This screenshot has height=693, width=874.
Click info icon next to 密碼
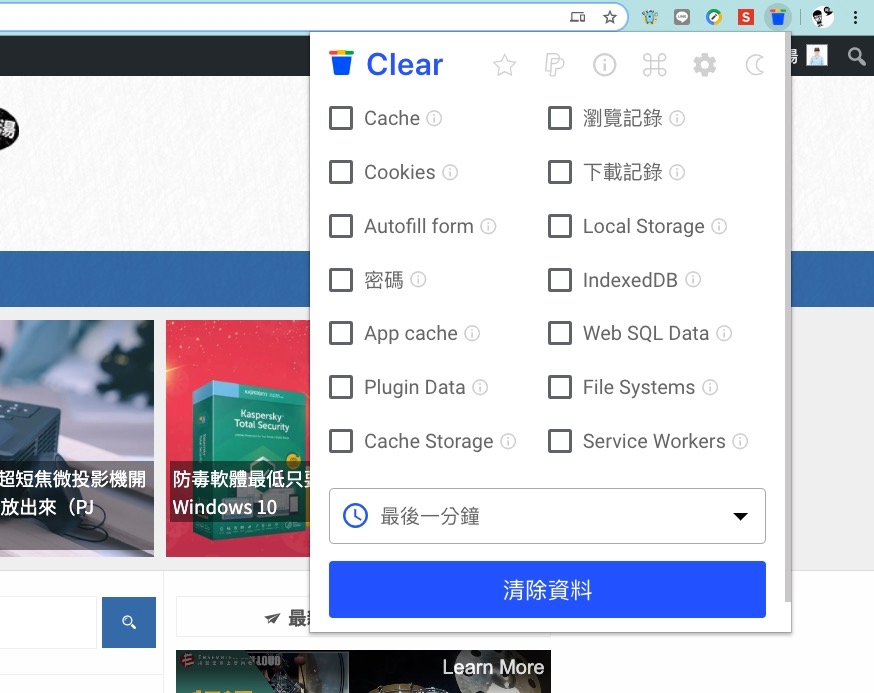point(418,279)
